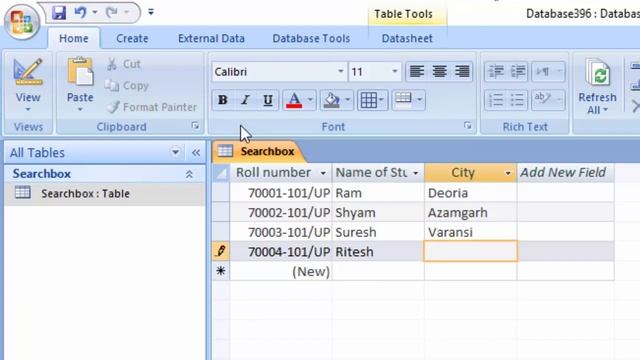Apply the red font color
Viewport: 640px width, 360px height.
(x=294, y=100)
